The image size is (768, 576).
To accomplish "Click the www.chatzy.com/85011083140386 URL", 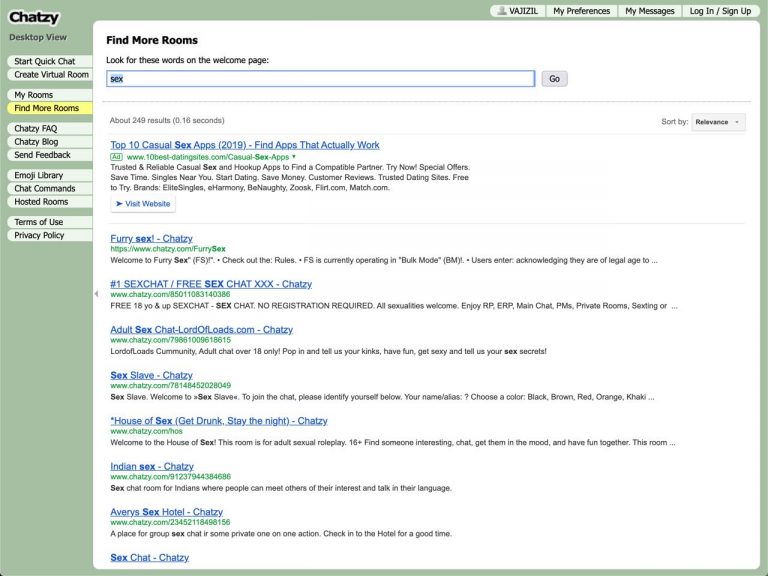I will (170, 294).
